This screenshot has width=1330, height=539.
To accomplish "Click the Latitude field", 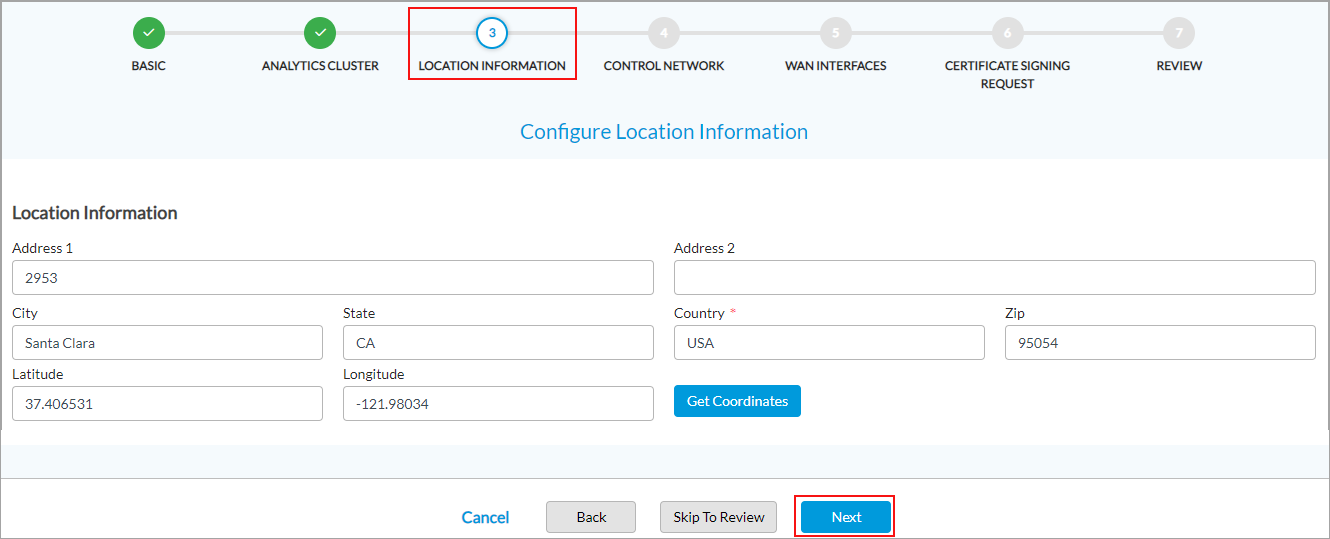I will [x=167, y=404].
